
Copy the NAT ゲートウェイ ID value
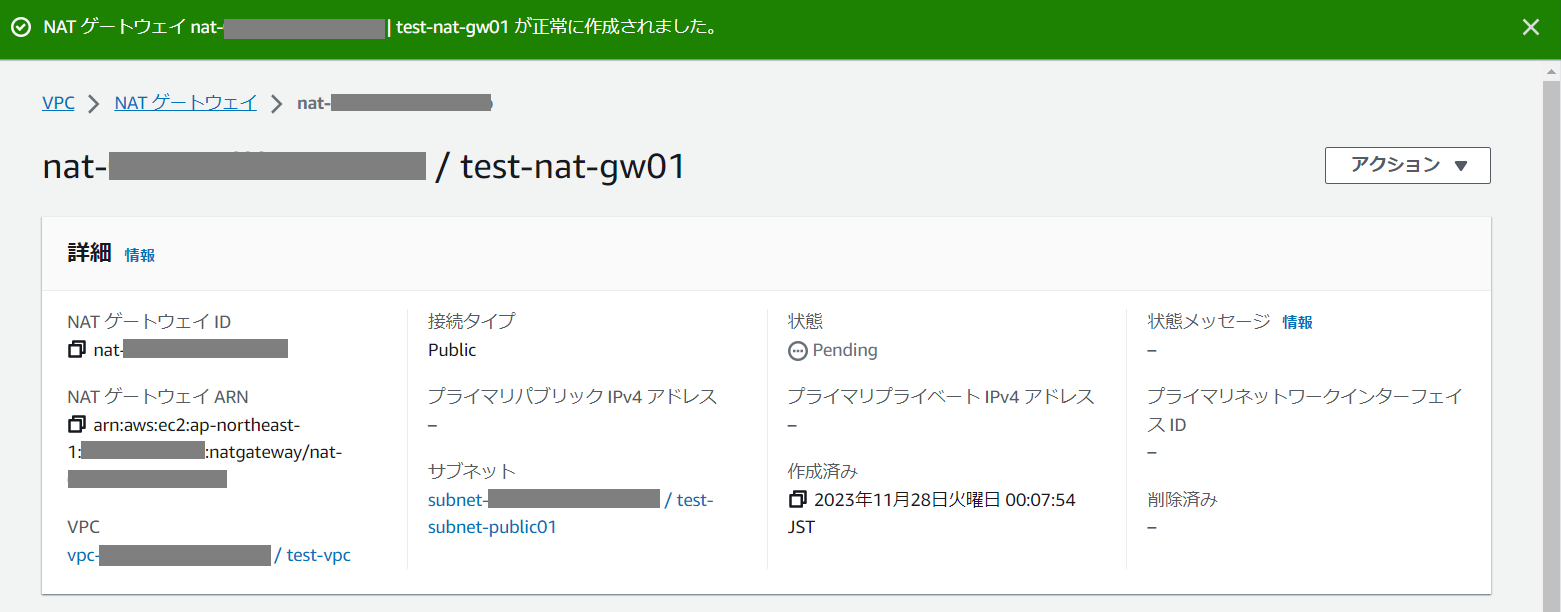pos(77,349)
